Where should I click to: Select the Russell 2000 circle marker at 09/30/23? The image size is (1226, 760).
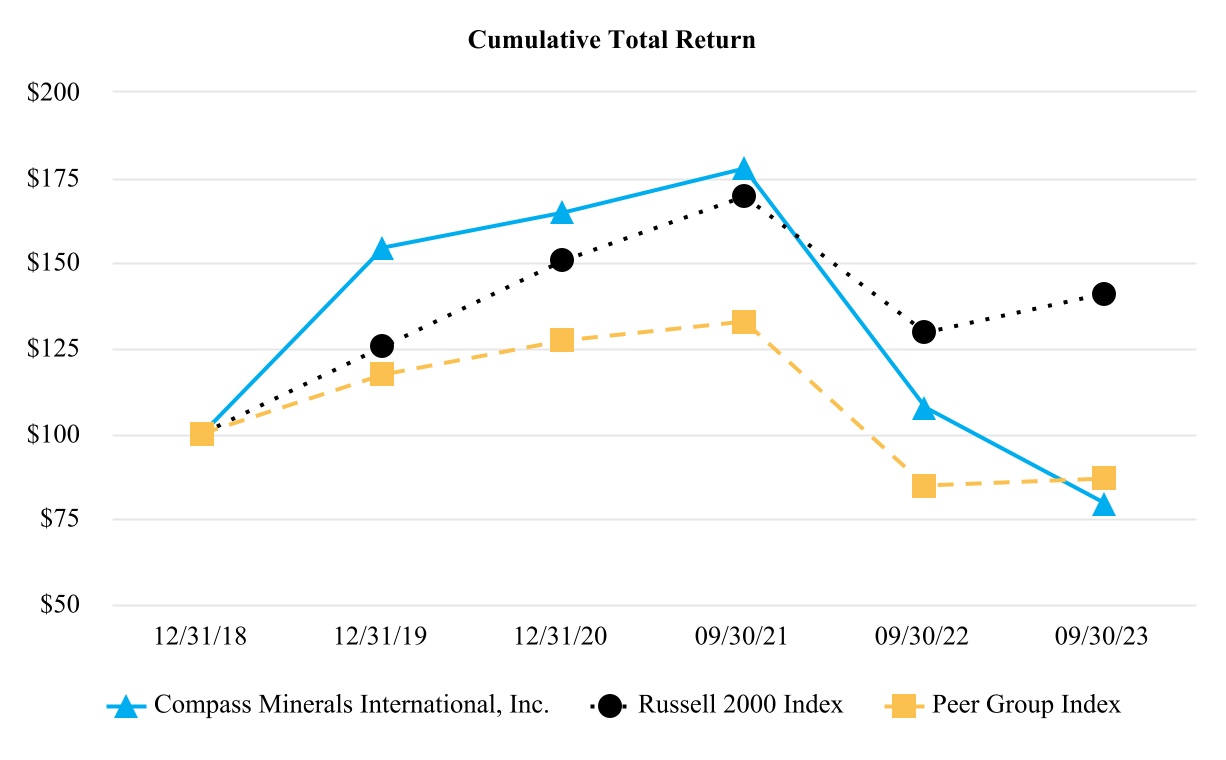[1104, 294]
